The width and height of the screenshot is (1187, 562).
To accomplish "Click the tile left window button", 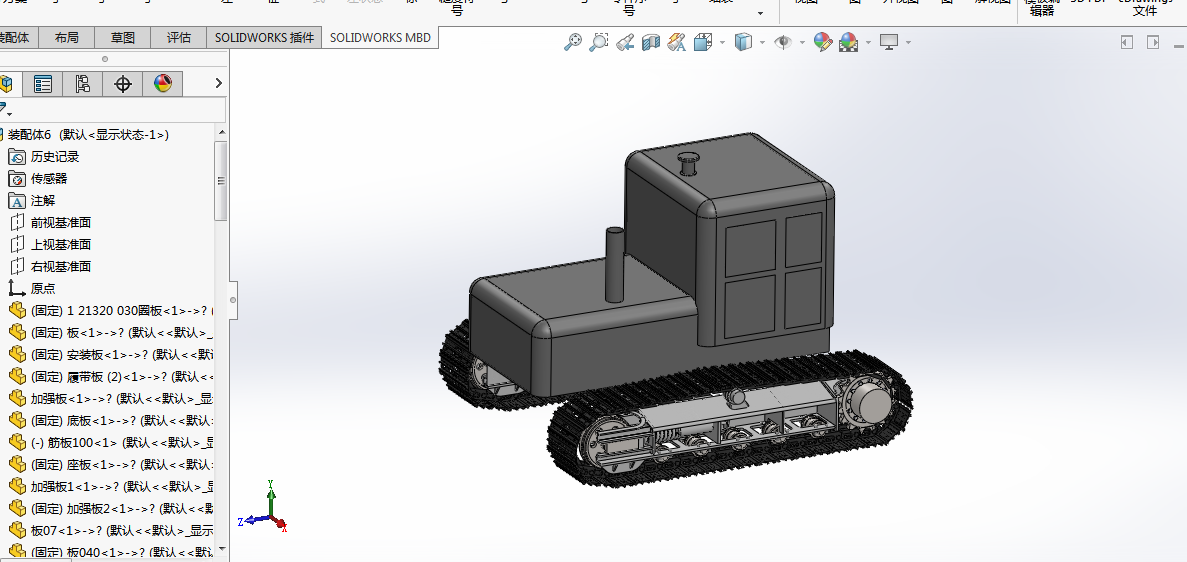I will [1126, 42].
